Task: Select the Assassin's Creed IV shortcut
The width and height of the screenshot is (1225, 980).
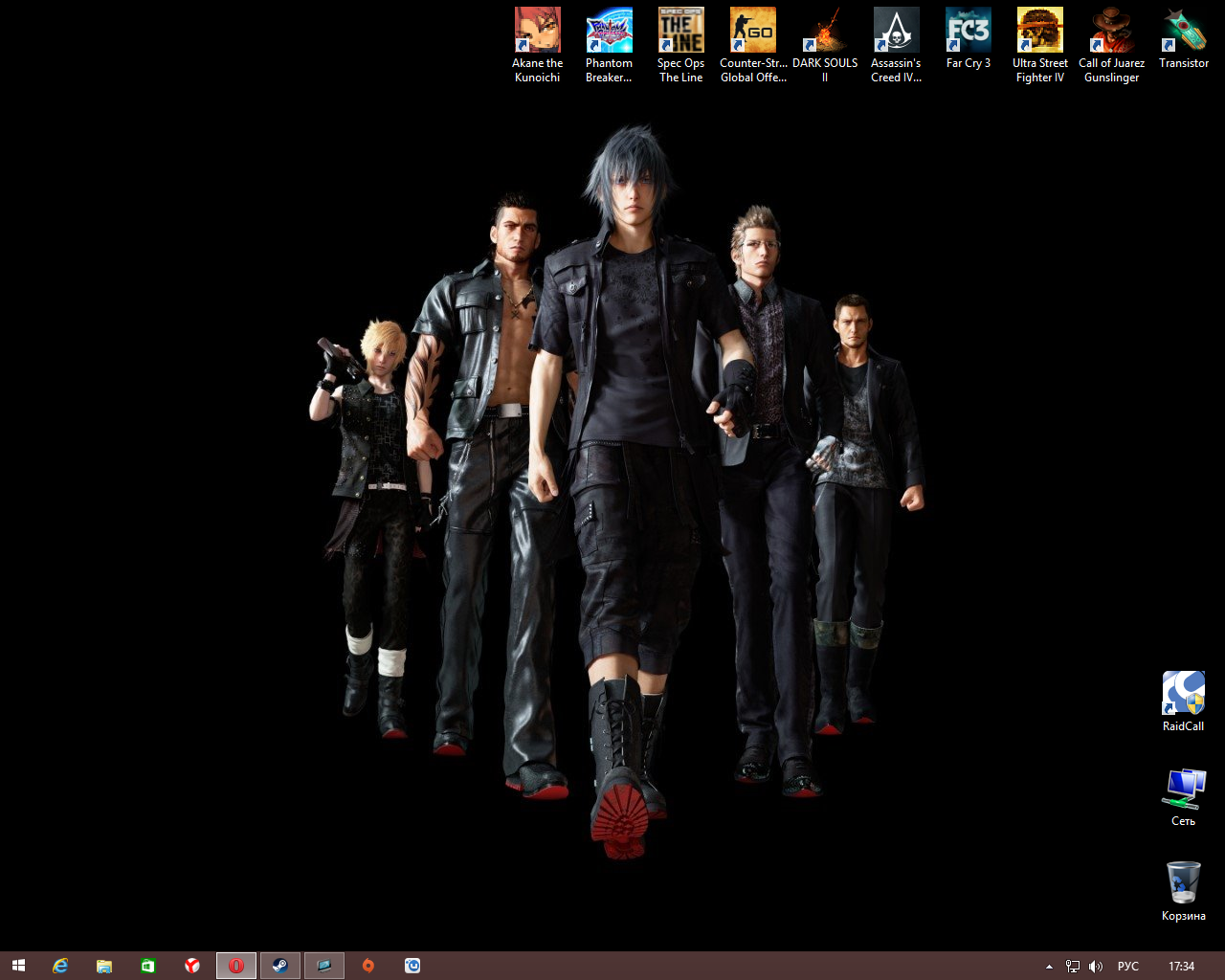Action: click(896, 45)
